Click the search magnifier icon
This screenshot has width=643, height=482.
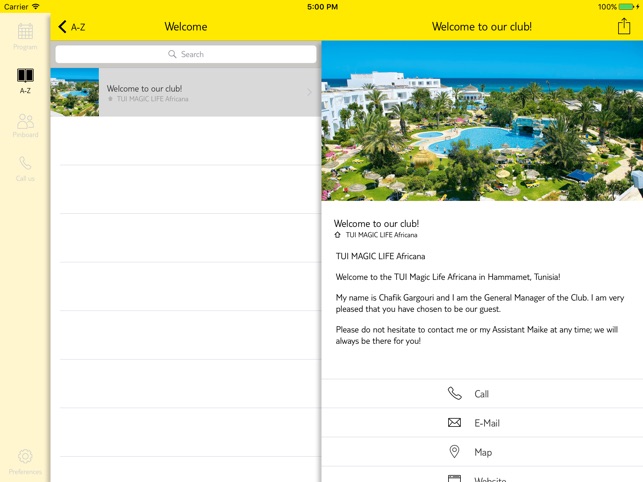(172, 54)
